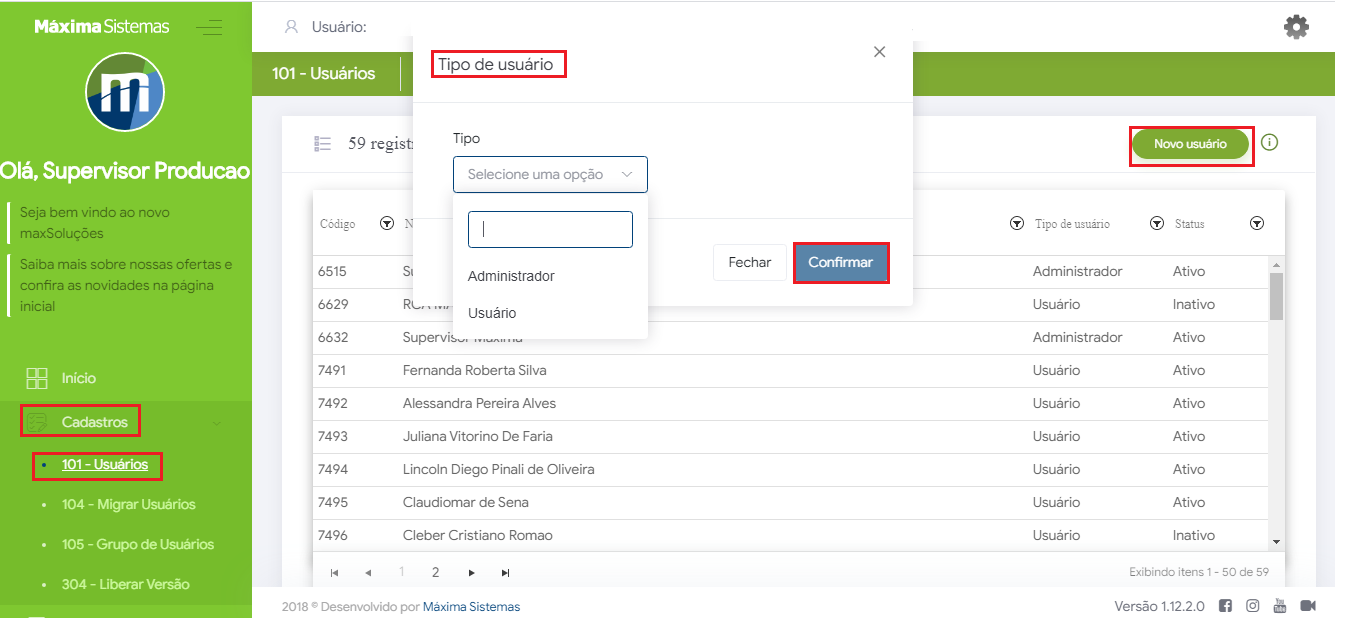Click the scrollbar down arrow
Image resolution: width=1349 pixels, height=620 pixels.
(1276, 542)
